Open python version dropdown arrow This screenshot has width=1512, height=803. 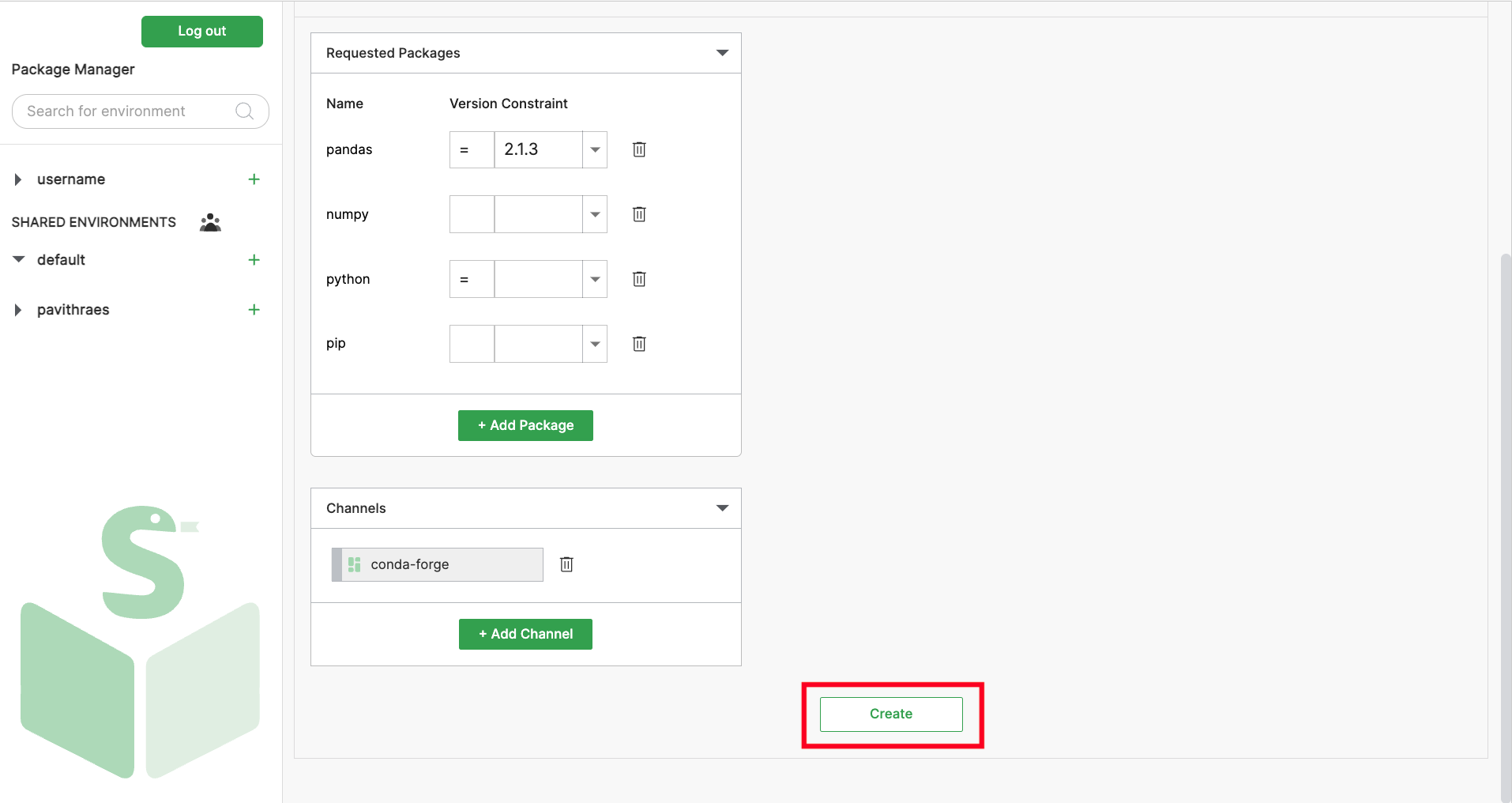point(595,279)
